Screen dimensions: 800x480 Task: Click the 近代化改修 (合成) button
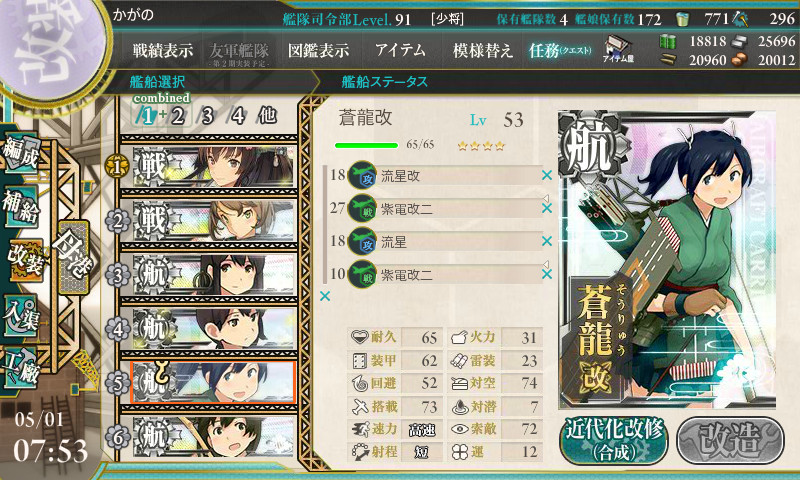[614, 440]
